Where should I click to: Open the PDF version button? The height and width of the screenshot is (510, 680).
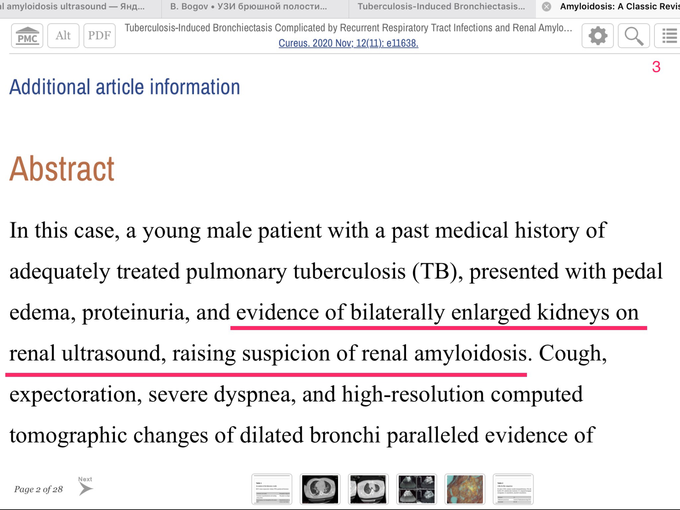click(x=99, y=36)
